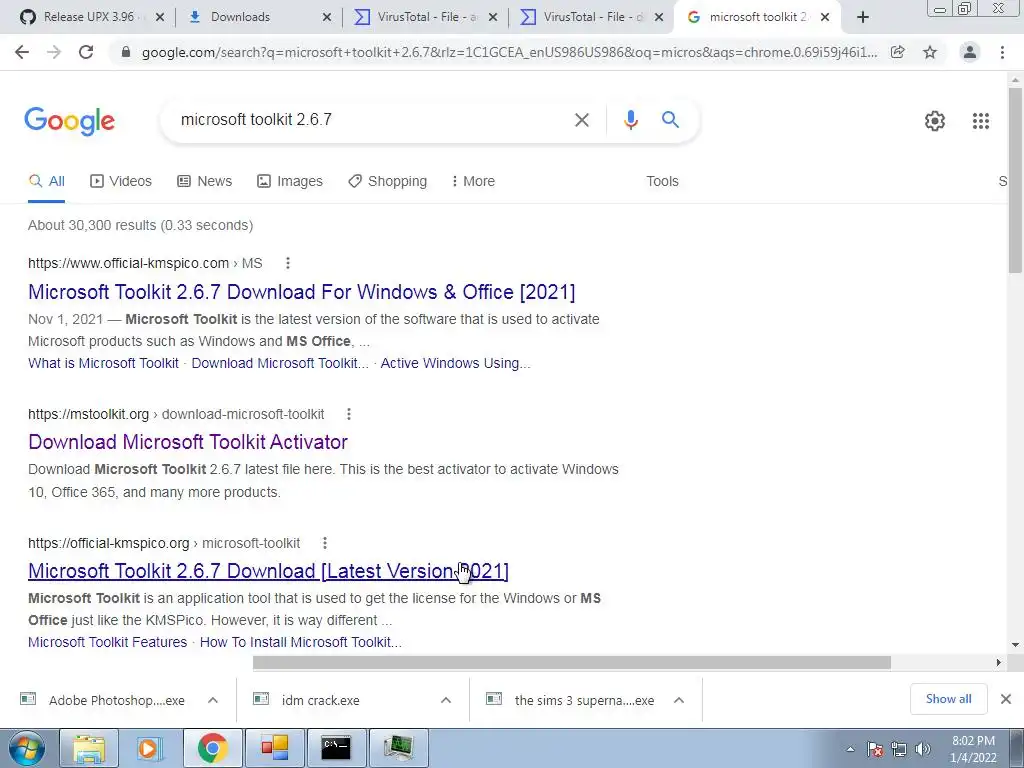The height and width of the screenshot is (768, 1024).
Task: Follow the Active Windows Using... sitelink
Action: [455, 364]
